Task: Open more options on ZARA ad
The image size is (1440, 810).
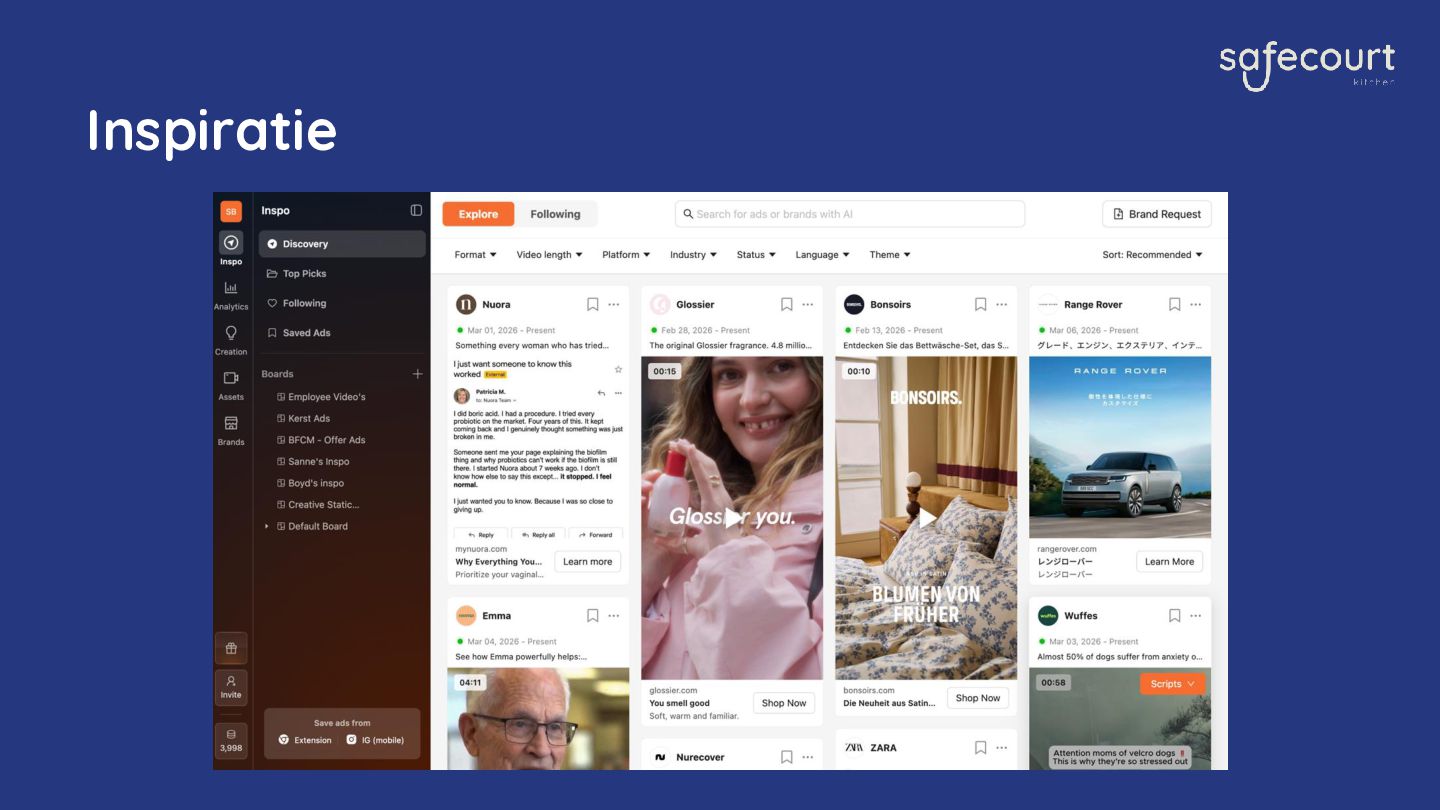Action: [x=1002, y=747]
